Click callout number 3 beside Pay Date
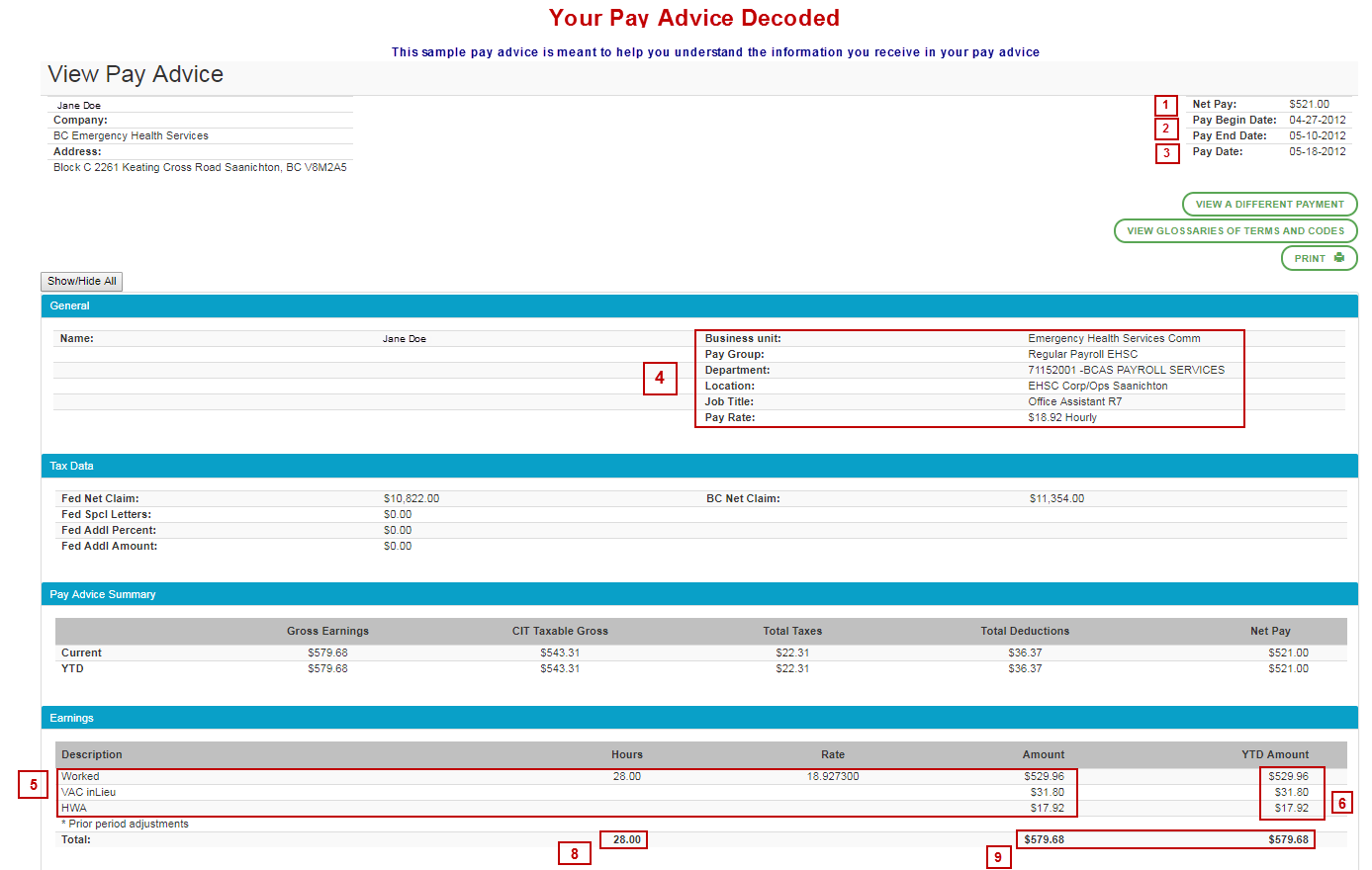Screen dimensions: 1372x870 1167,153
